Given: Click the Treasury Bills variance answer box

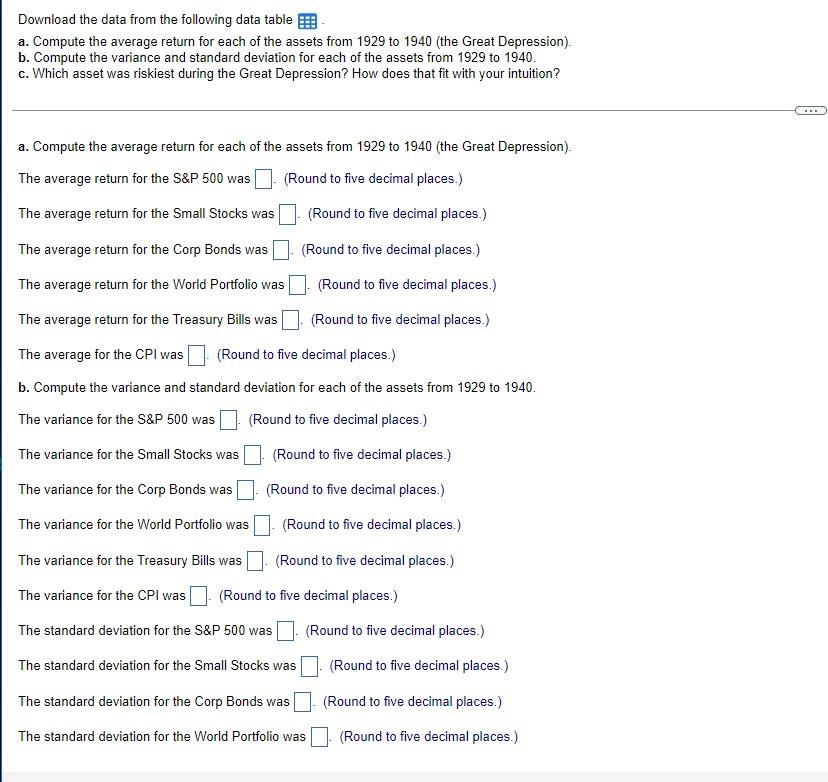Looking at the screenshot, I should (x=254, y=560).
